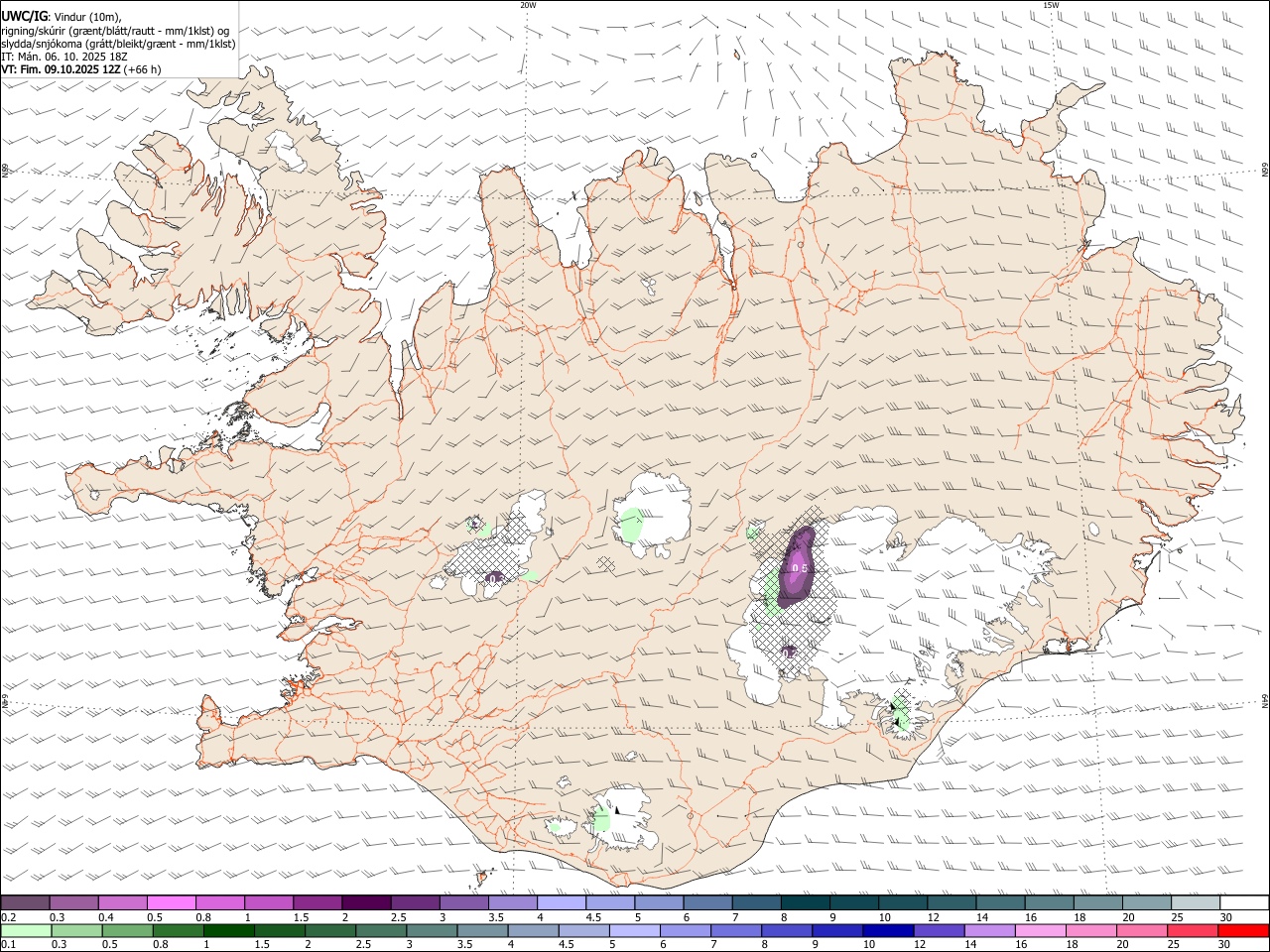Click the red-pink swatch at 25 in lower legend row
The image size is (1270, 952).
[1193, 930]
